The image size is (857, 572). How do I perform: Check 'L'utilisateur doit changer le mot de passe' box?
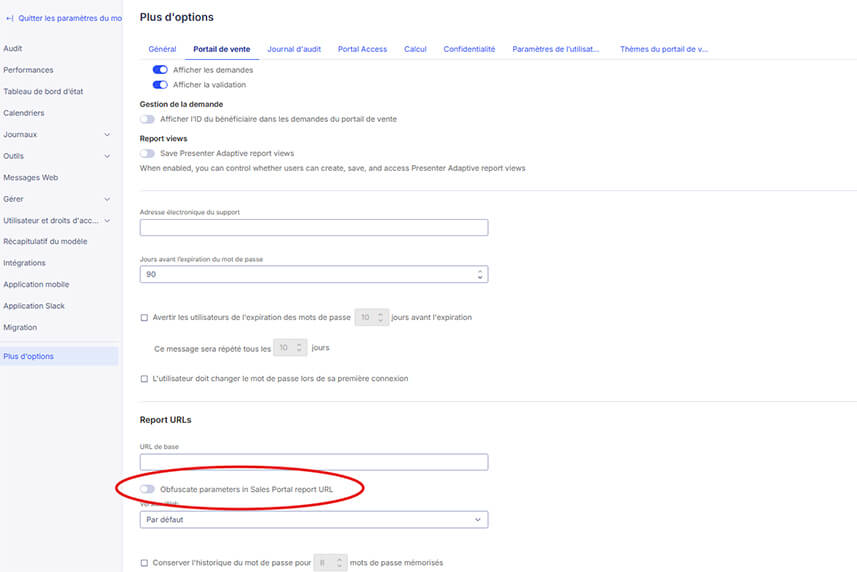click(x=145, y=379)
